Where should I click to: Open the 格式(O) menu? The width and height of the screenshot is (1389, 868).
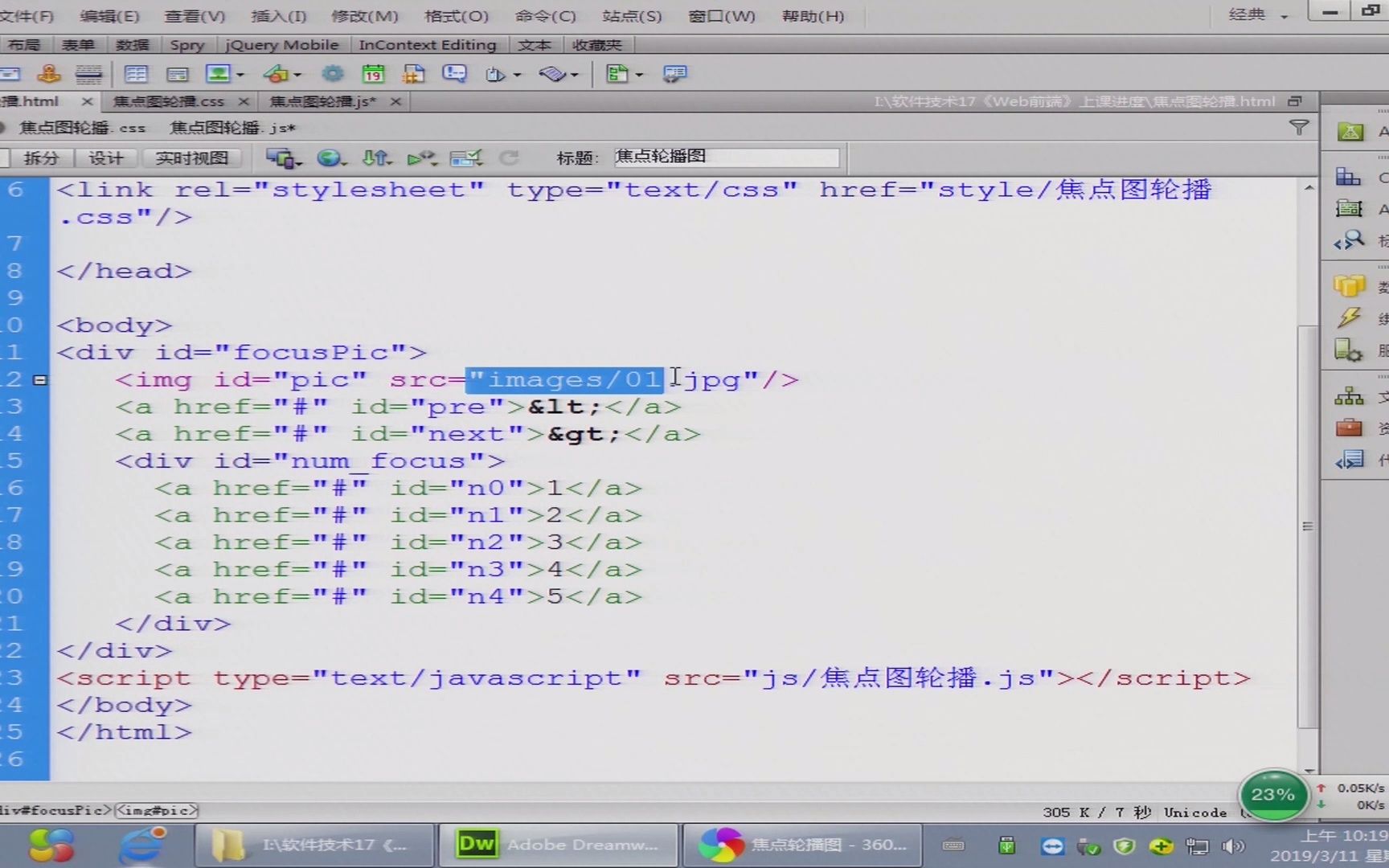(x=456, y=16)
